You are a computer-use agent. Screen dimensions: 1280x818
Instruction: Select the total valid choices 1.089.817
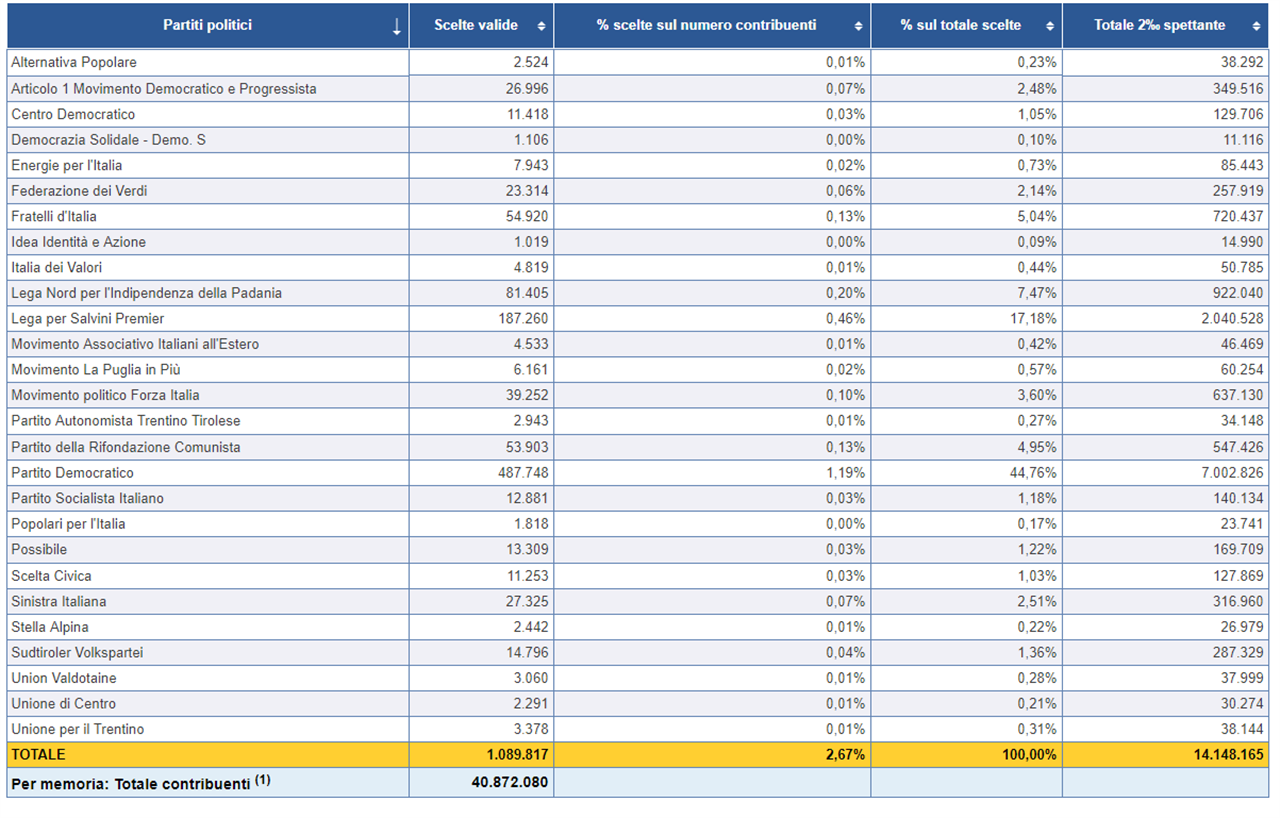(x=515, y=755)
